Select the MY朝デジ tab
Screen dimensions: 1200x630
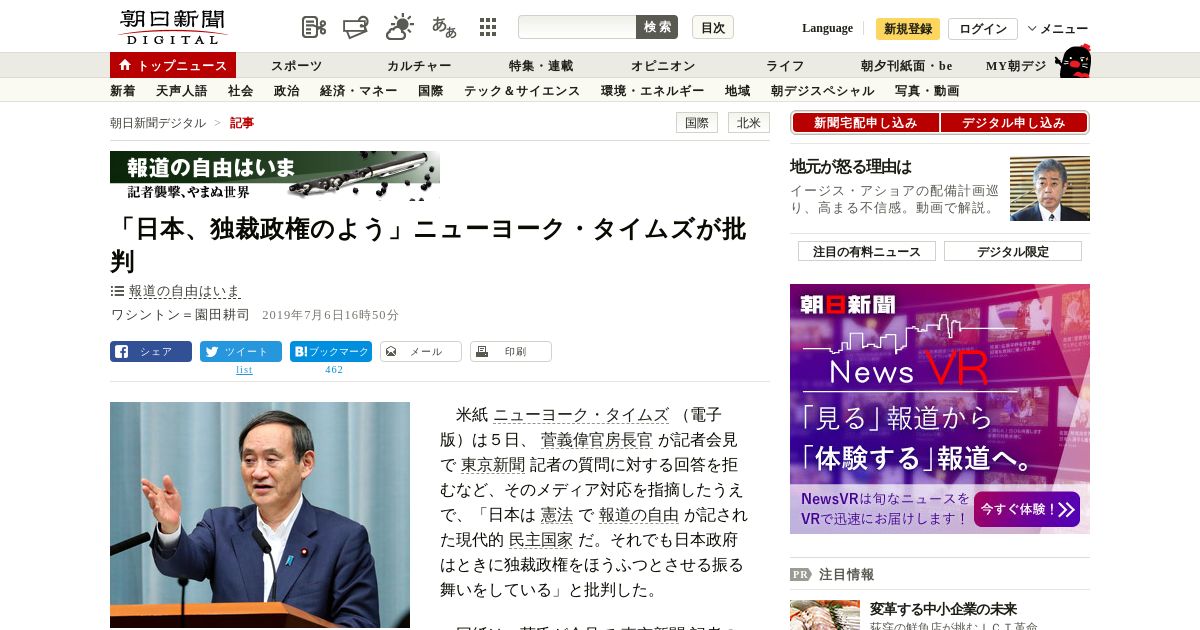(x=1016, y=66)
